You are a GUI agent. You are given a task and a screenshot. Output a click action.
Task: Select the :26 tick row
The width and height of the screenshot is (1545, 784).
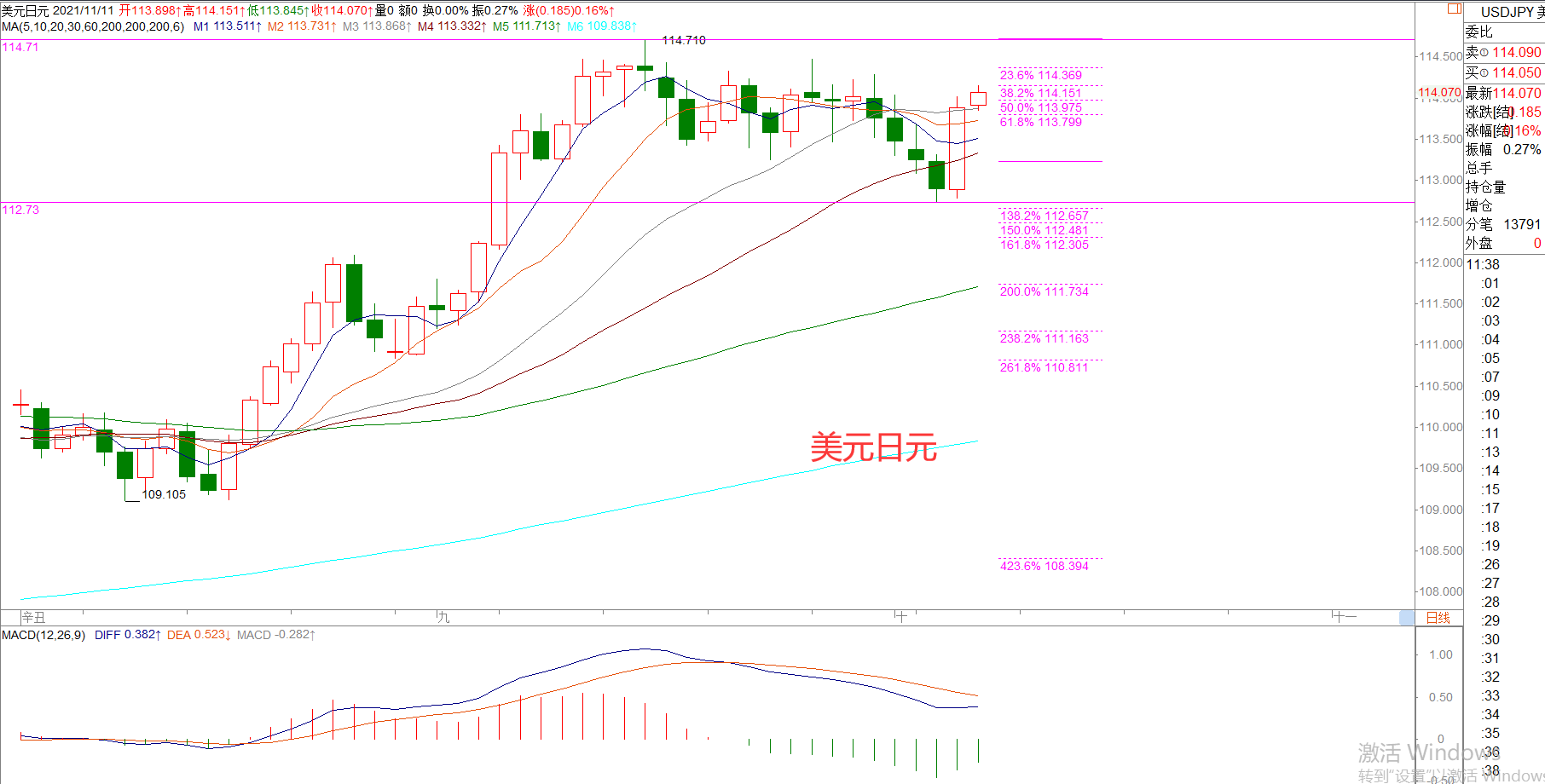tap(1490, 565)
